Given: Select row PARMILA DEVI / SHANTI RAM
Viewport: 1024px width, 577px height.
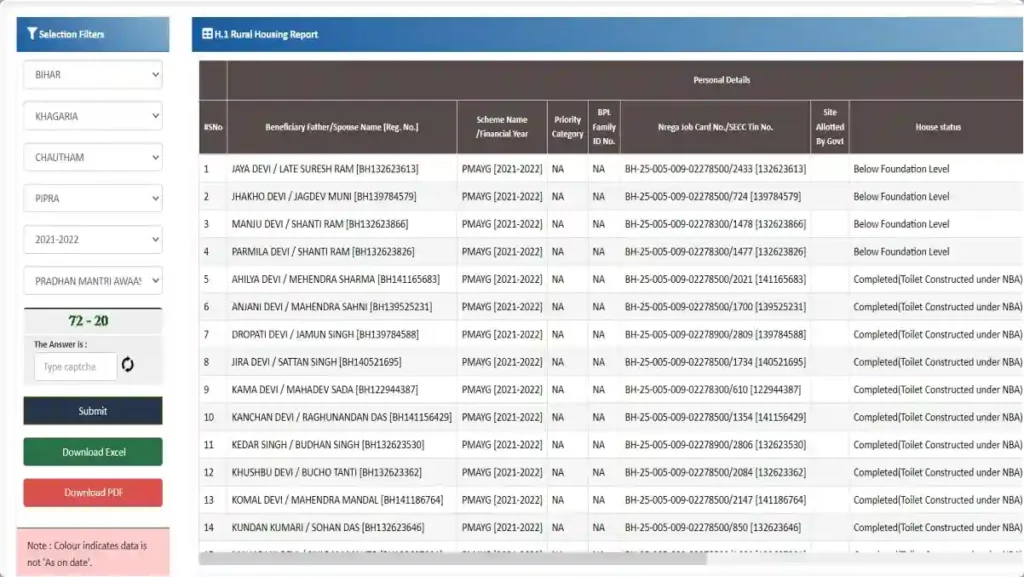Looking at the screenshot, I should [611, 251].
